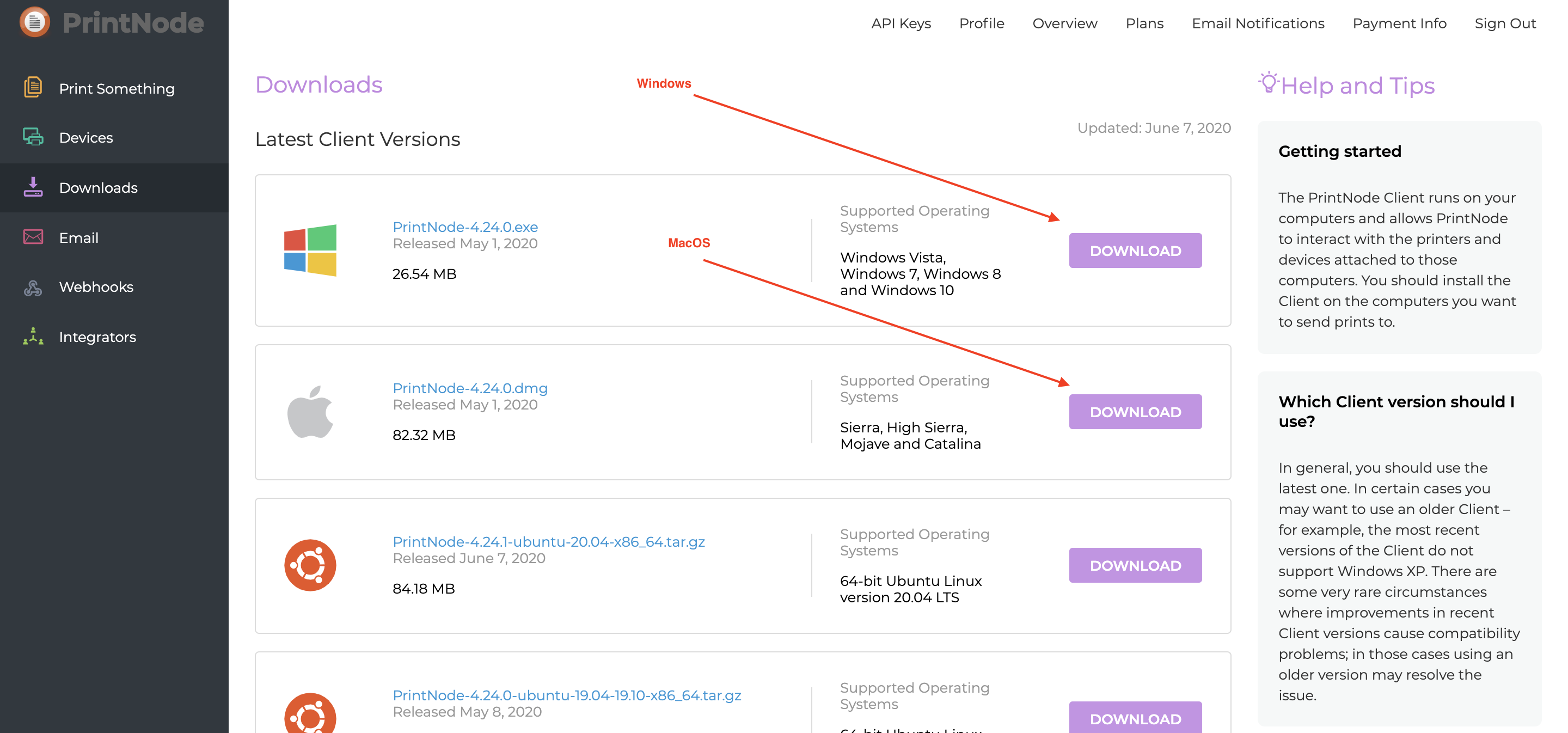
Task: Download the Windows client
Action: coord(1135,250)
